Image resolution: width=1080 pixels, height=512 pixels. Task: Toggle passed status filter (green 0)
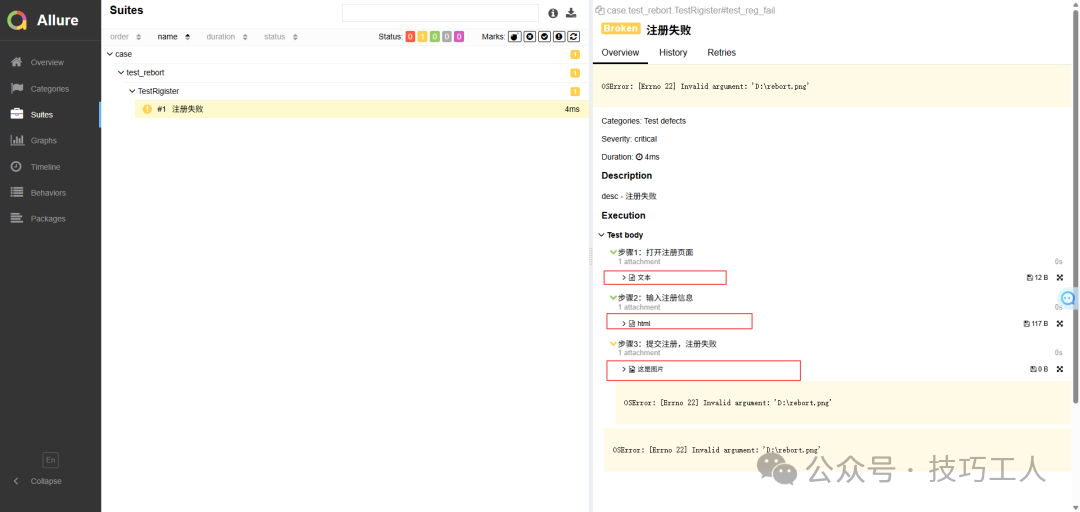435,37
